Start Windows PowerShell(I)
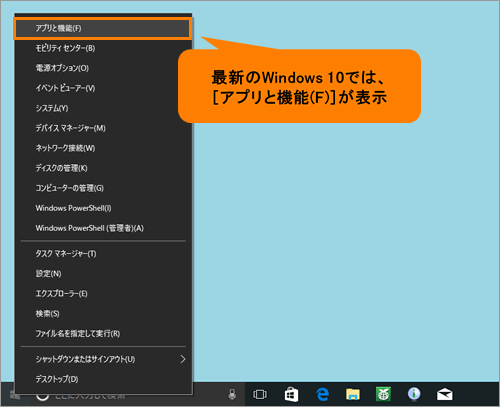Image resolution: width=500 pixels, height=407 pixels. [x=103, y=208]
